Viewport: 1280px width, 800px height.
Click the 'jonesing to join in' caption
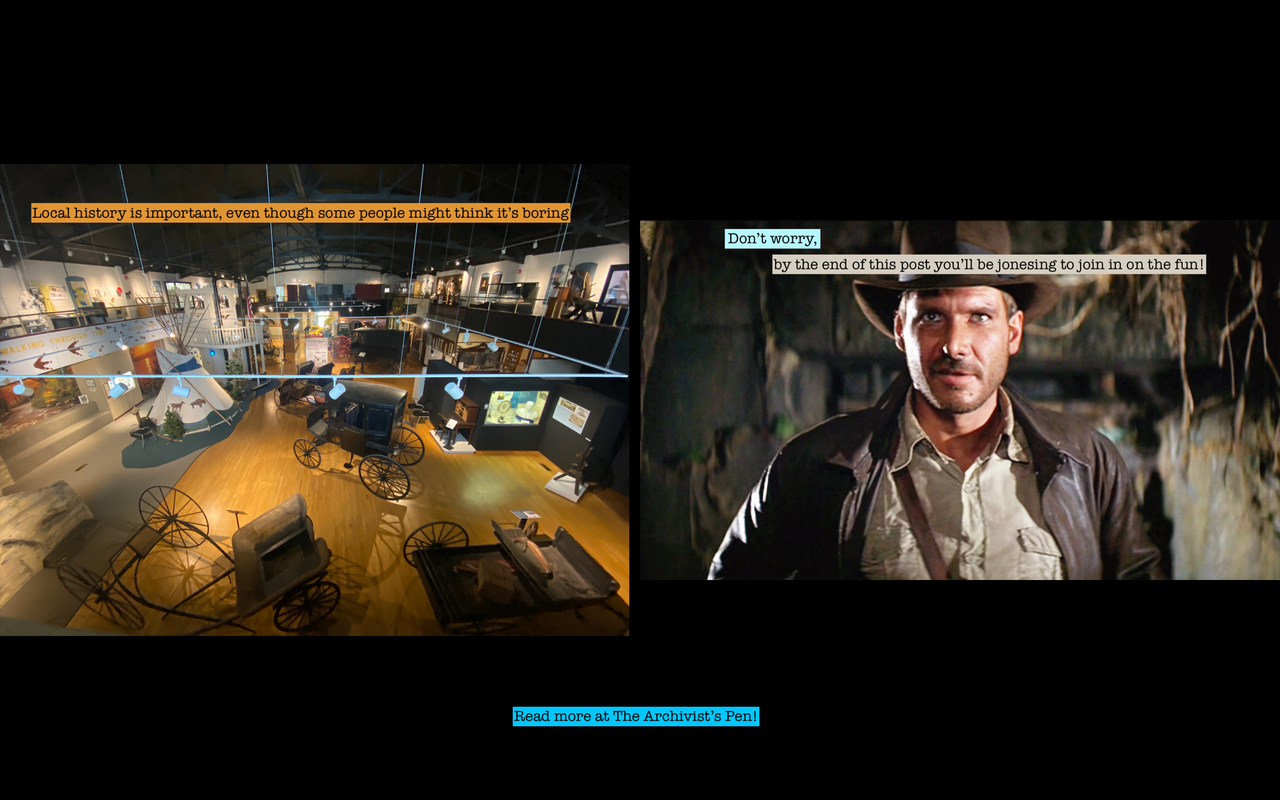[x=989, y=264]
